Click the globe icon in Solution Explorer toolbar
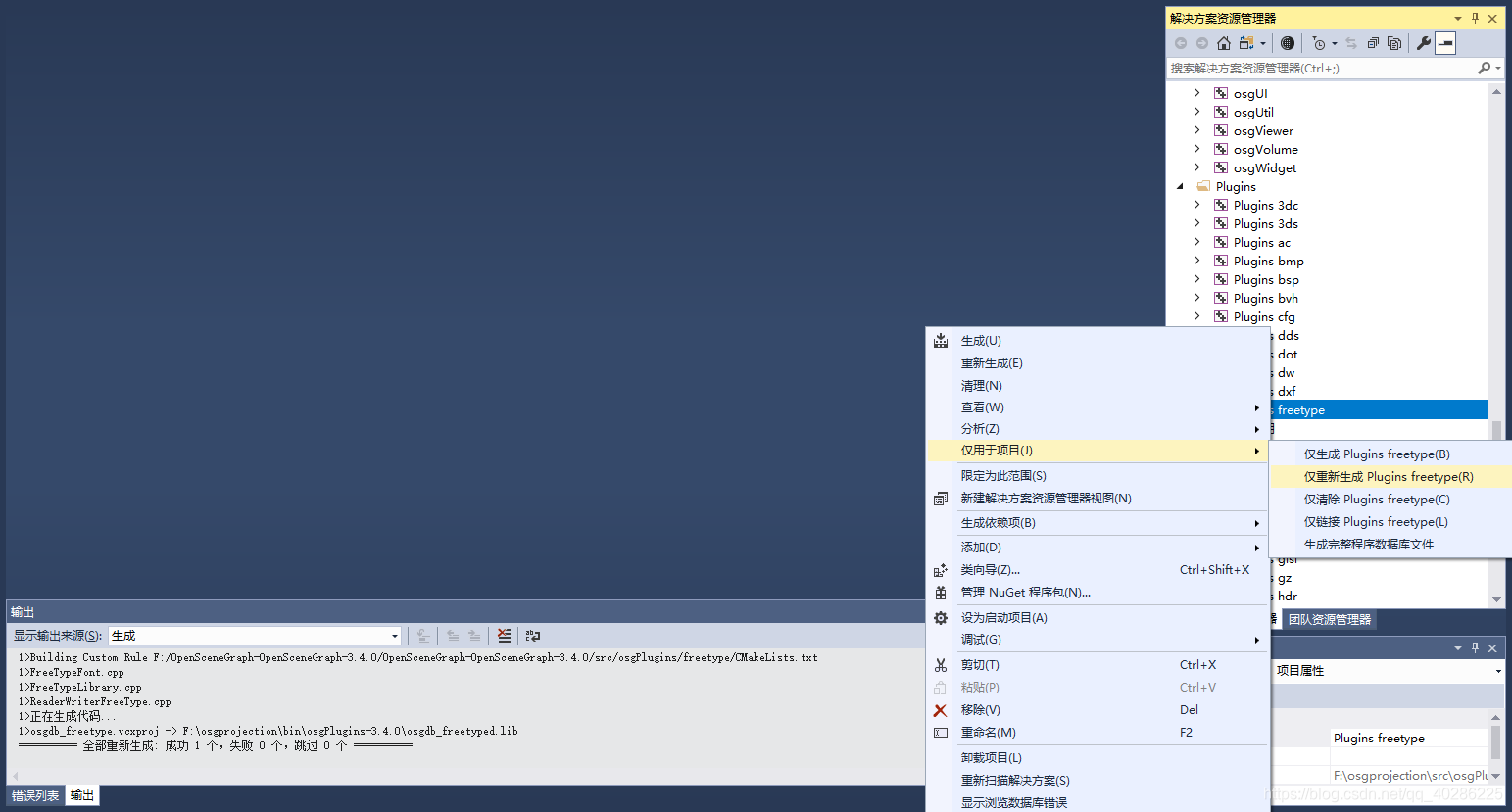The width and height of the screenshot is (1512, 812). point(1288,43)
